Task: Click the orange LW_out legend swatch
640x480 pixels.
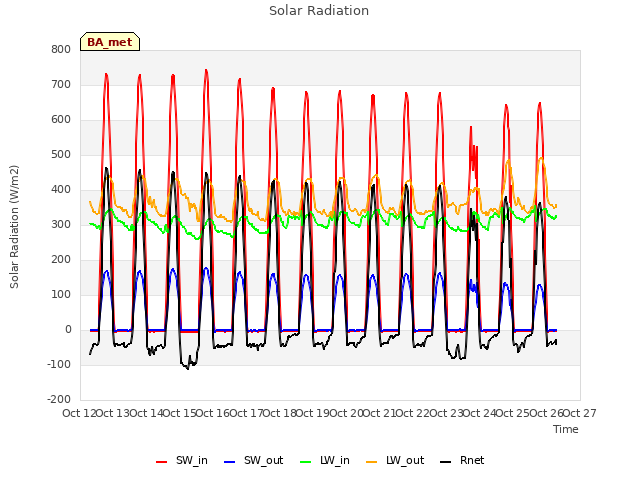Action: 372,462
